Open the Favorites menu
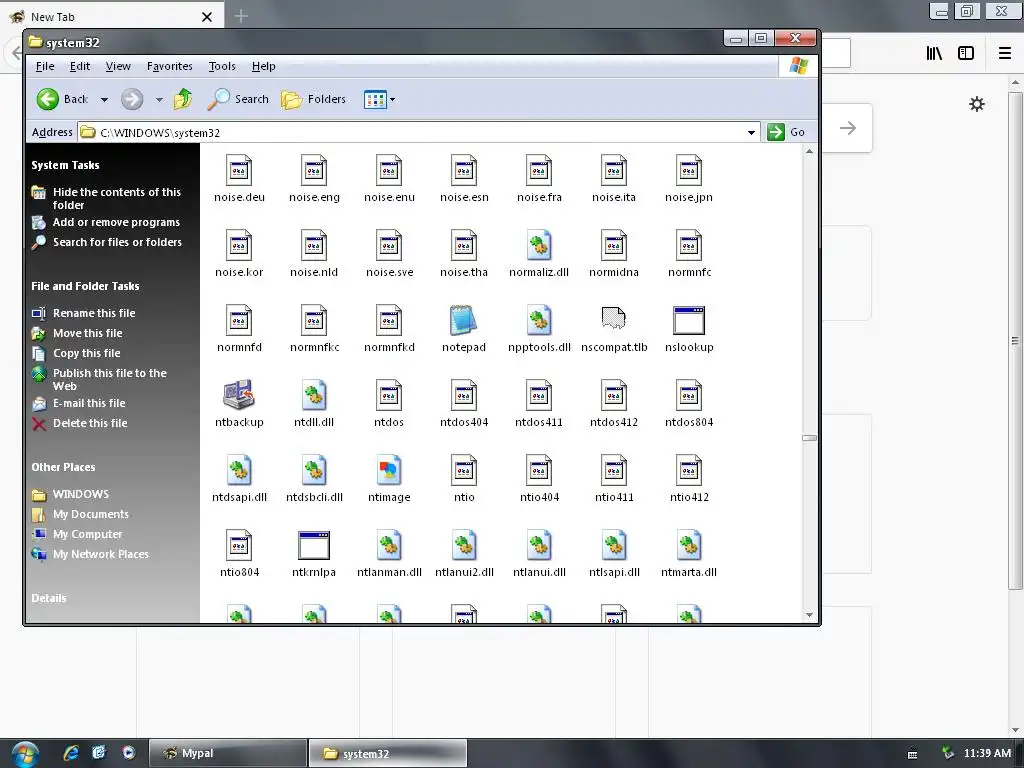 click(170, 66)
